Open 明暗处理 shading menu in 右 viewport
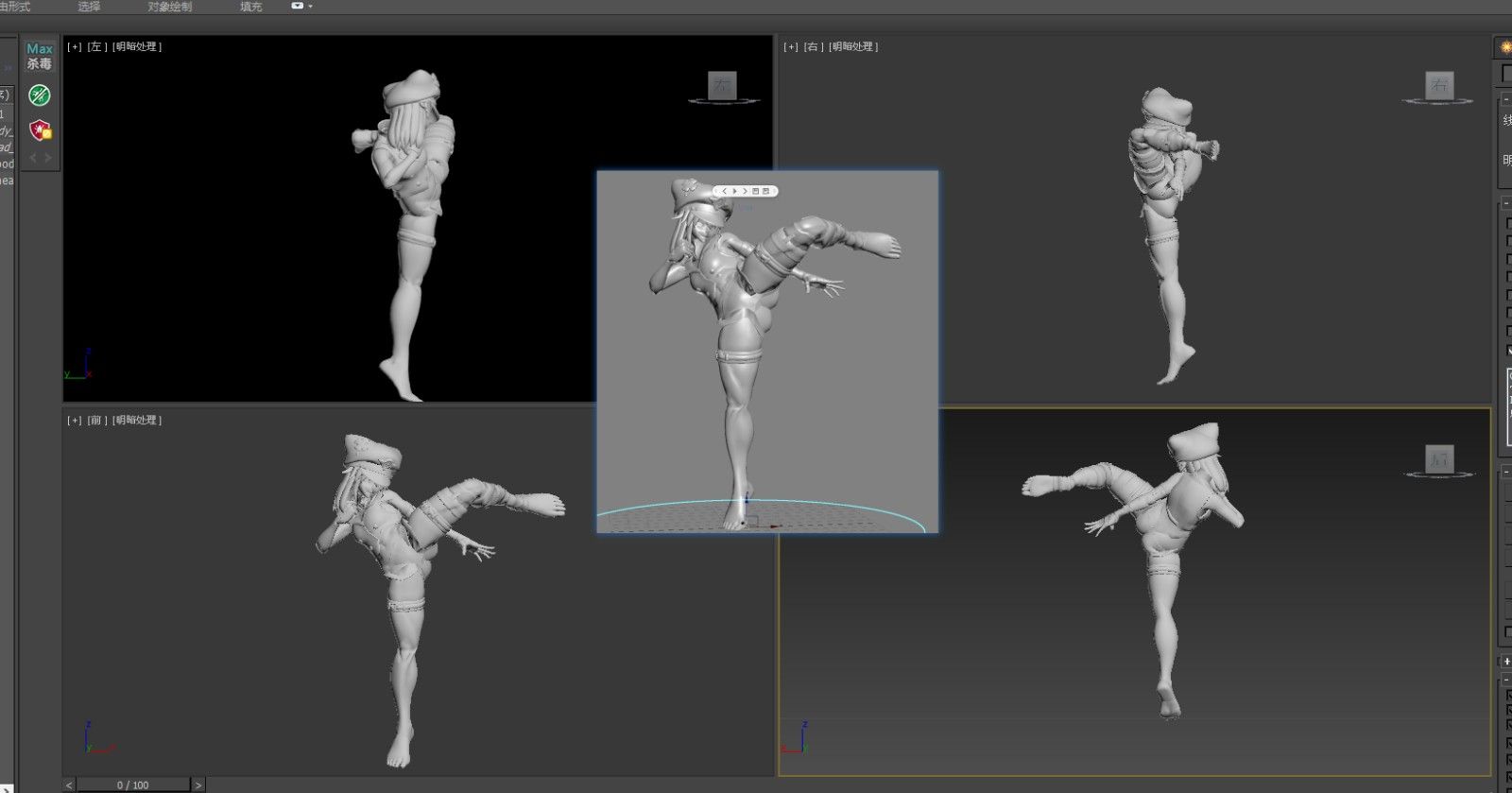The height and width of the screenshot is (793, 1512). coord(853,46)
